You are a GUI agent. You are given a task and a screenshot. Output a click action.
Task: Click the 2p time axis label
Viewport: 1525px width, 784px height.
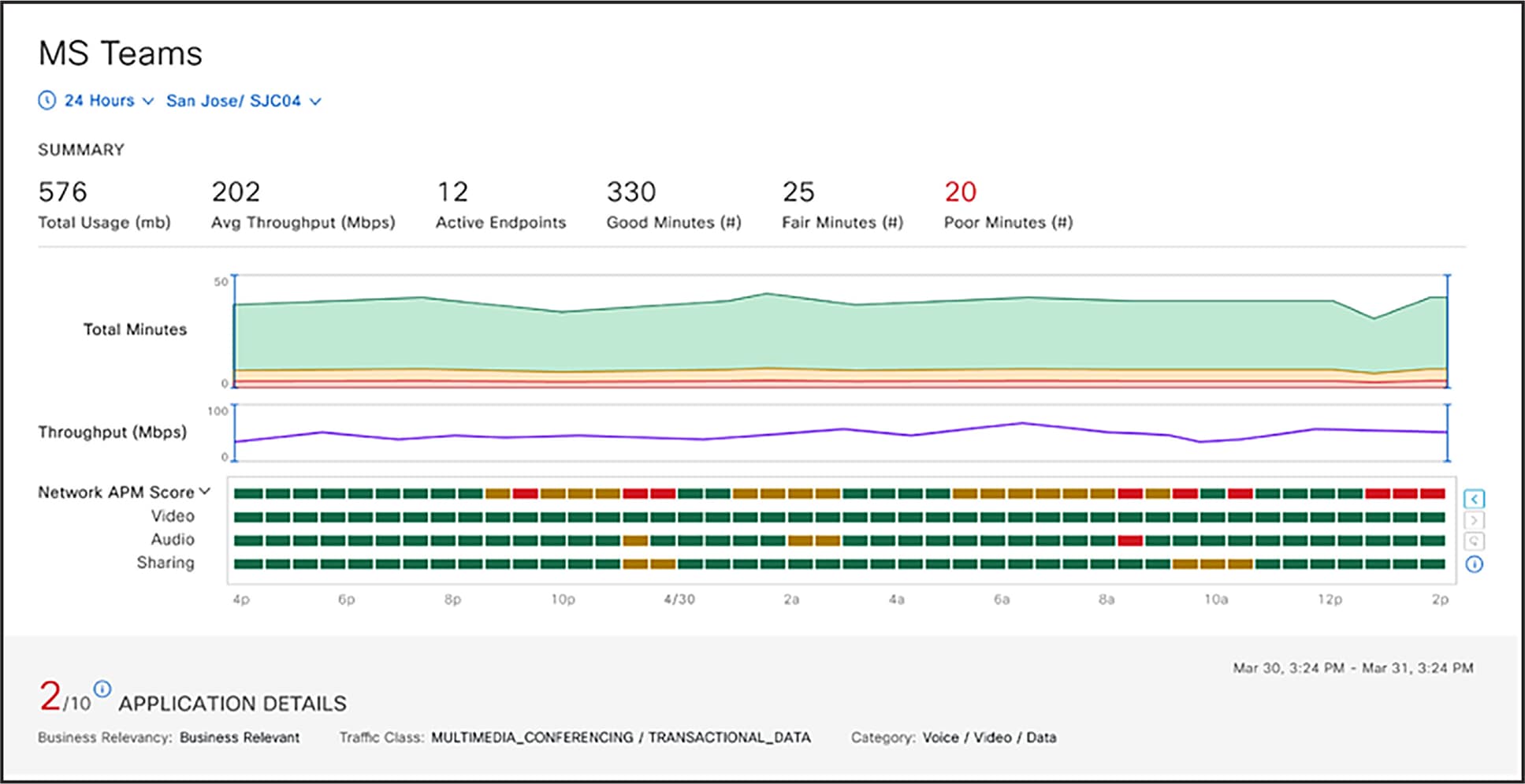(x=1441, y=600)
